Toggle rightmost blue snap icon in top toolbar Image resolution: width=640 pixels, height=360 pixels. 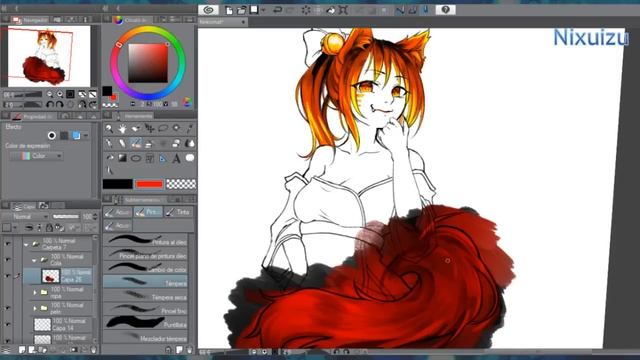425,10
